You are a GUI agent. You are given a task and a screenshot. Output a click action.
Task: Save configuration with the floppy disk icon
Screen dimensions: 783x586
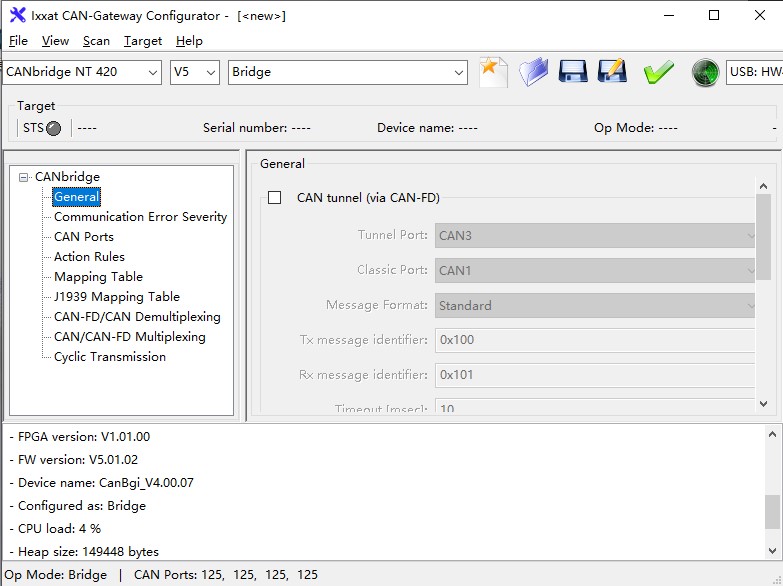click(x=572, y=72)
